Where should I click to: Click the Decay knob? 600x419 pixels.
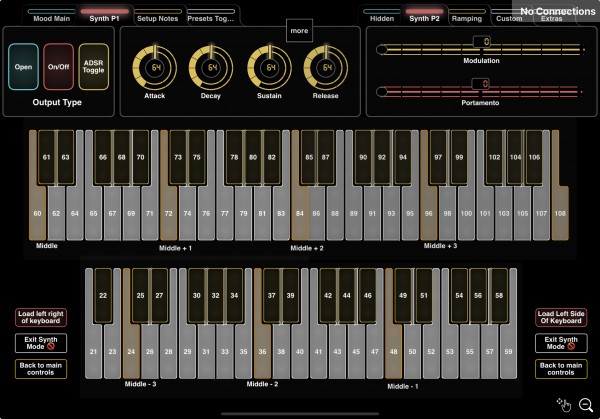pyautogui.click(x=211, y=68)
